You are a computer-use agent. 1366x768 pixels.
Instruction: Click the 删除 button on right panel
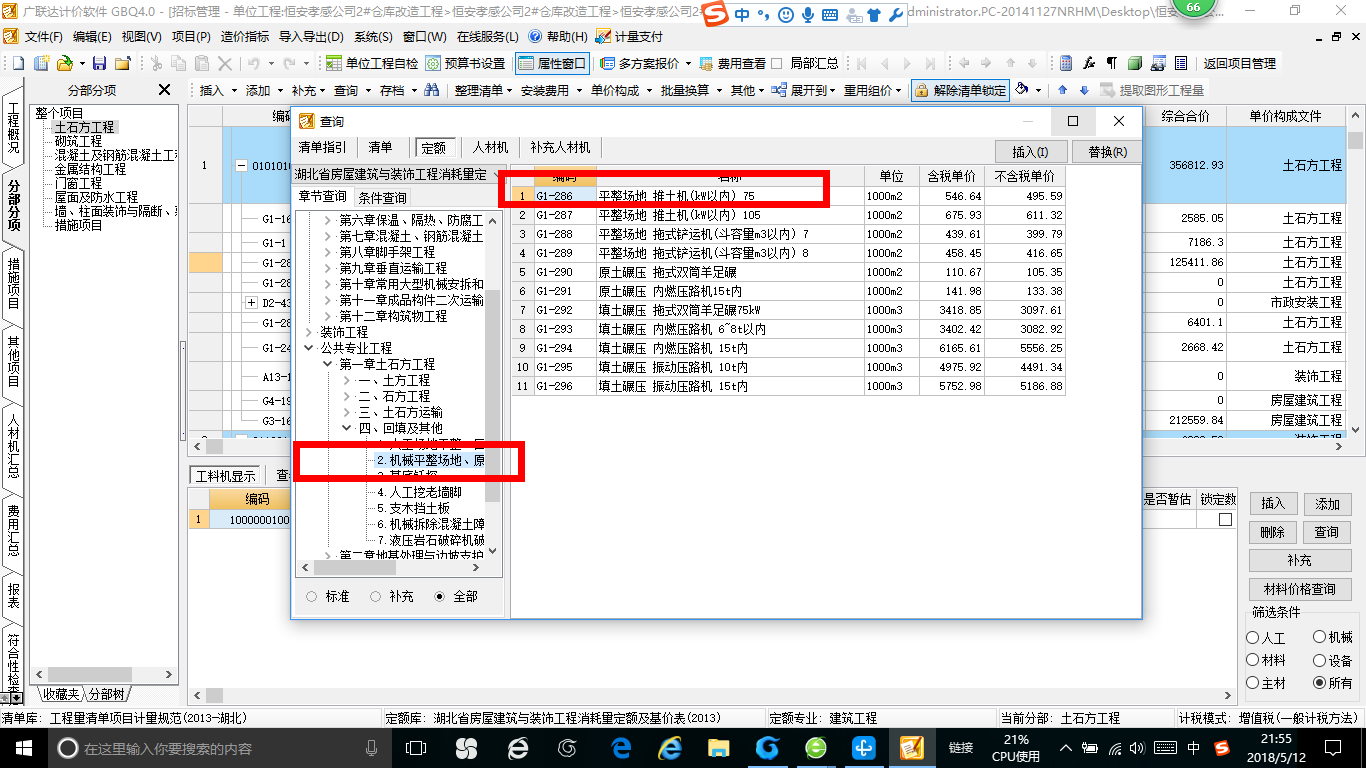[1273, 532]
